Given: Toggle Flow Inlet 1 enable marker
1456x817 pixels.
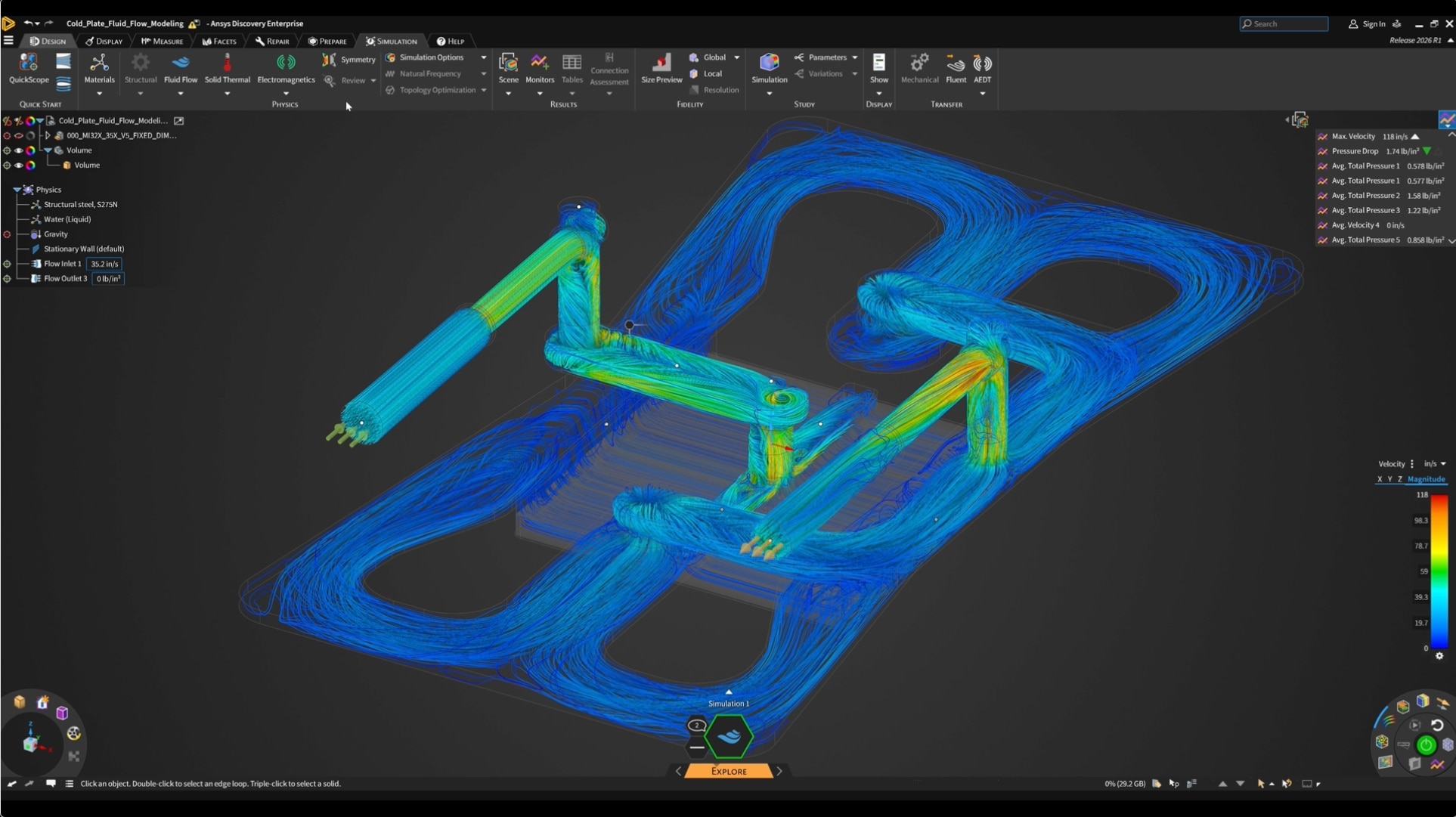Looking at the screenshot, I should [7, 264].
